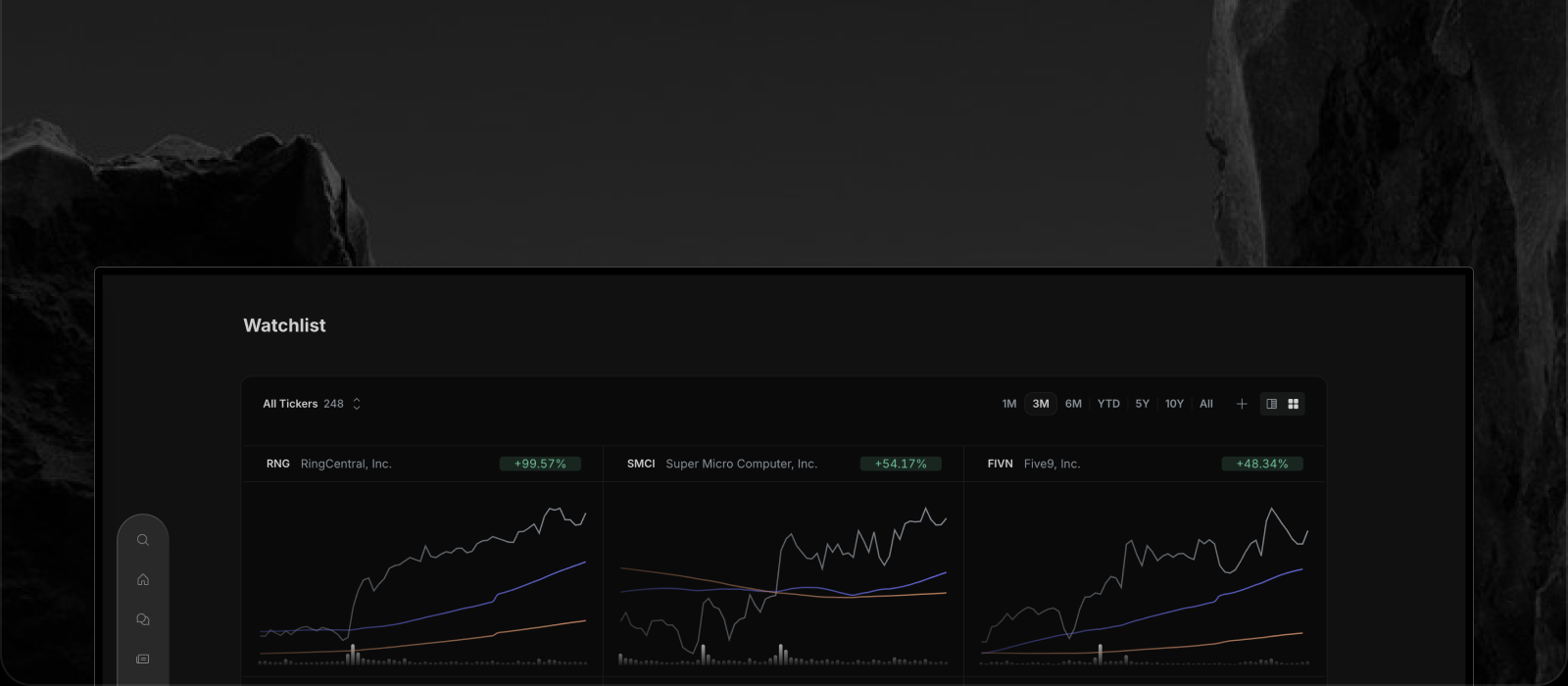This screenshot has width=1568, height=686.
Task: Select the All time range
Action: pos(1206,404)
